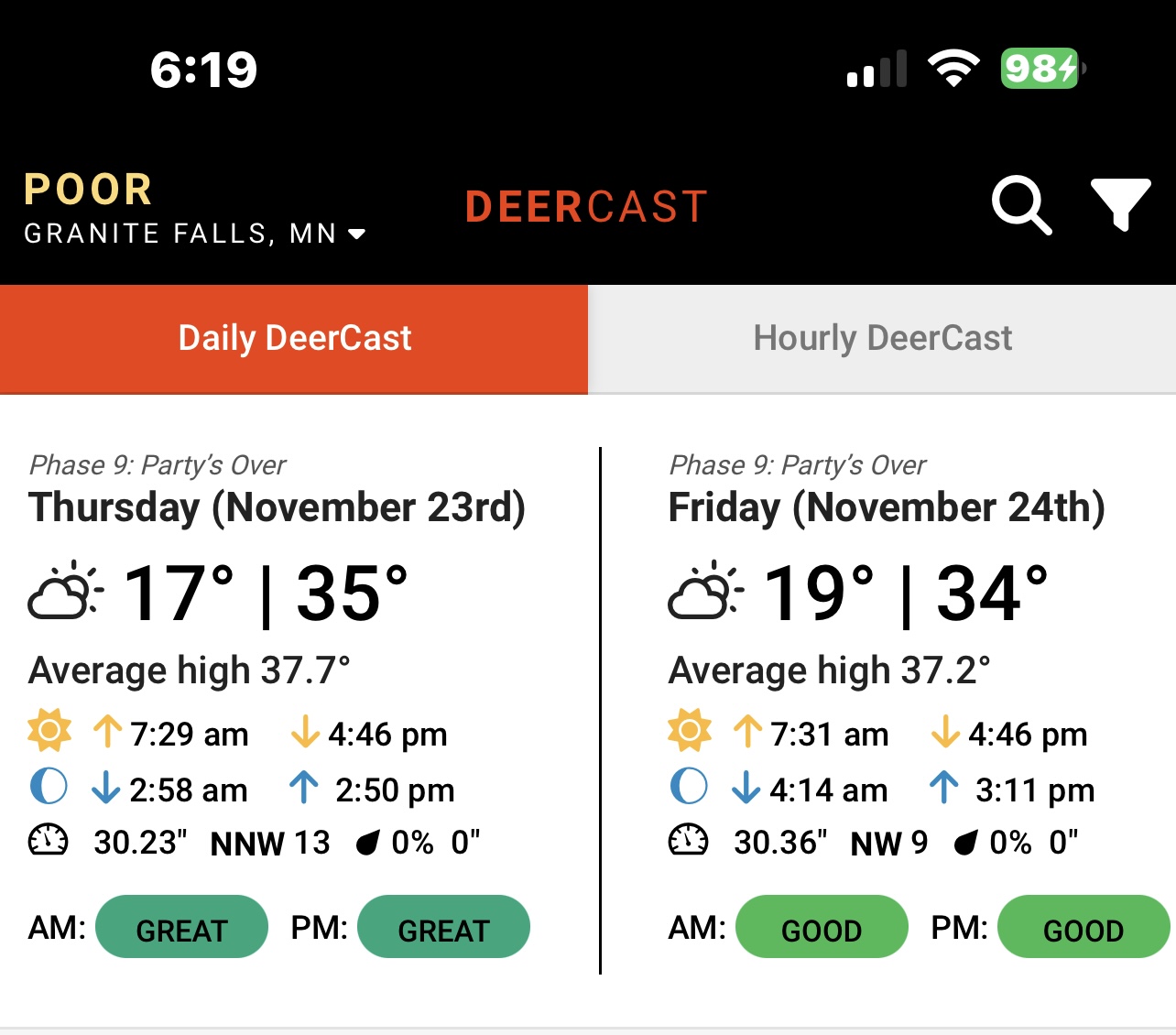Tap Thursday's barometer pressure gauge icon

(49, 840)
